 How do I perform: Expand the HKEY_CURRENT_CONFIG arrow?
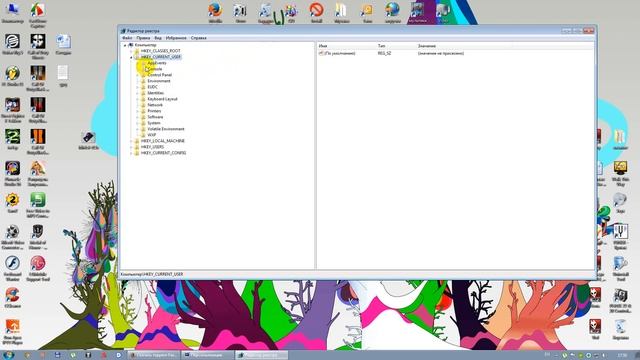131,153
